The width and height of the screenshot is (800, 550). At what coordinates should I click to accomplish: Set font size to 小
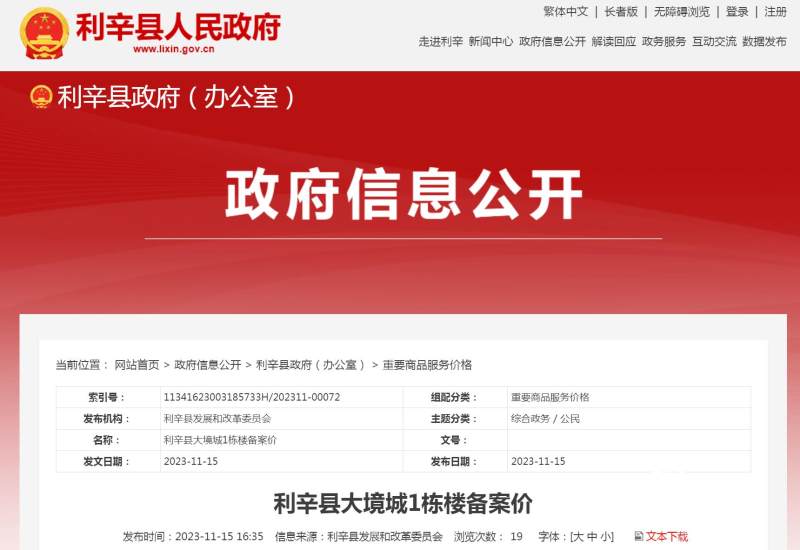pyautogui.click(x=607, y=537)
